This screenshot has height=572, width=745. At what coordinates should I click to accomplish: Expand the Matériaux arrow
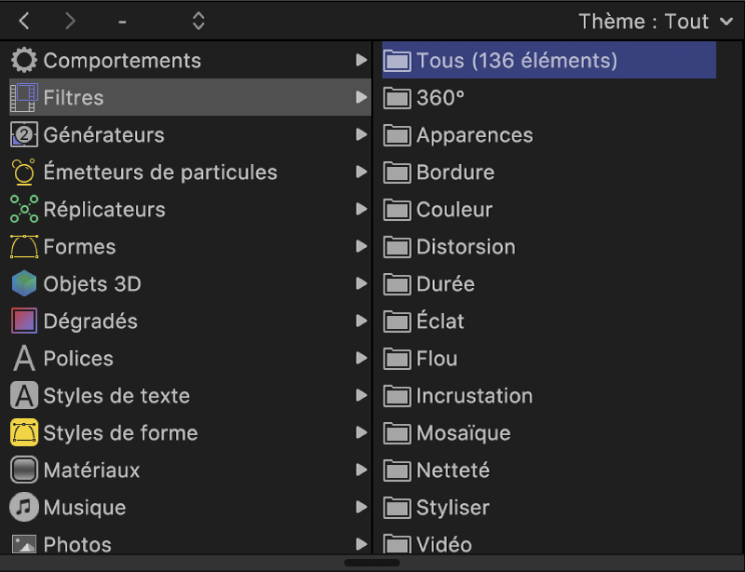click(362, 470)
